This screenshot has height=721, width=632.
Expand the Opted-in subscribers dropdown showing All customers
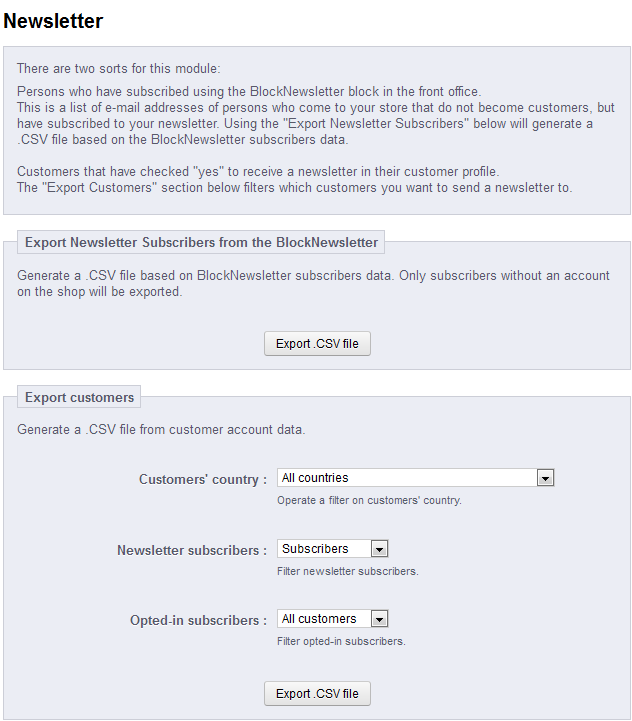point(324,619)
